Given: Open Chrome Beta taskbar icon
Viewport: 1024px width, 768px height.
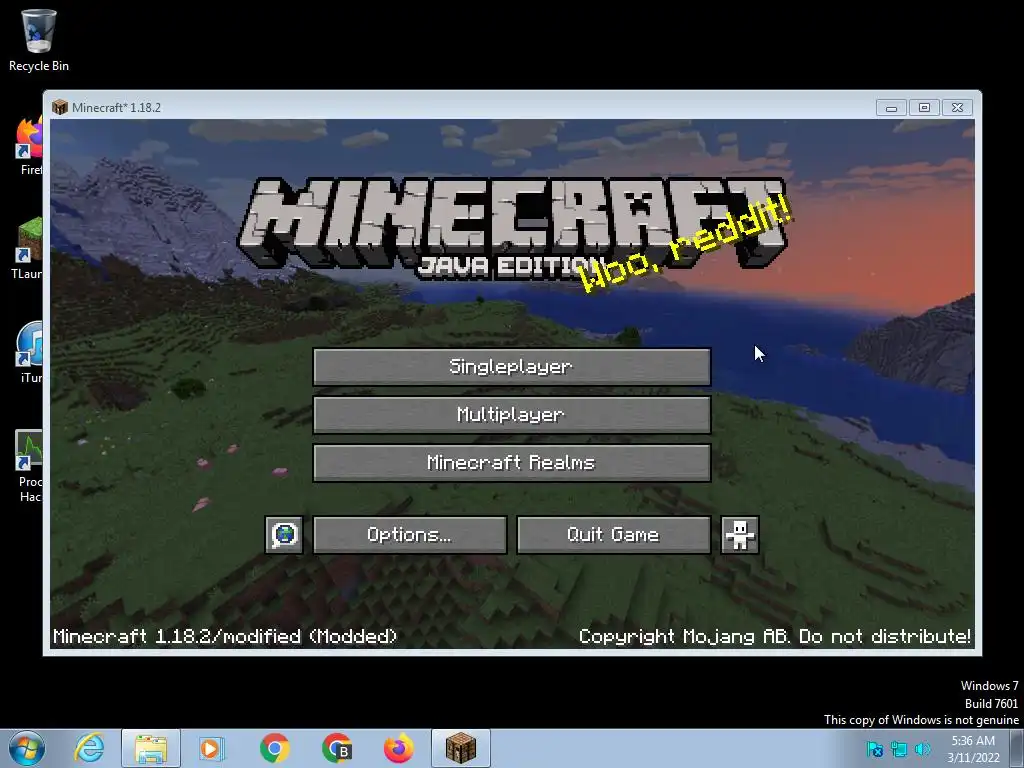Looking at the screenshot, I should coord(337,748).
